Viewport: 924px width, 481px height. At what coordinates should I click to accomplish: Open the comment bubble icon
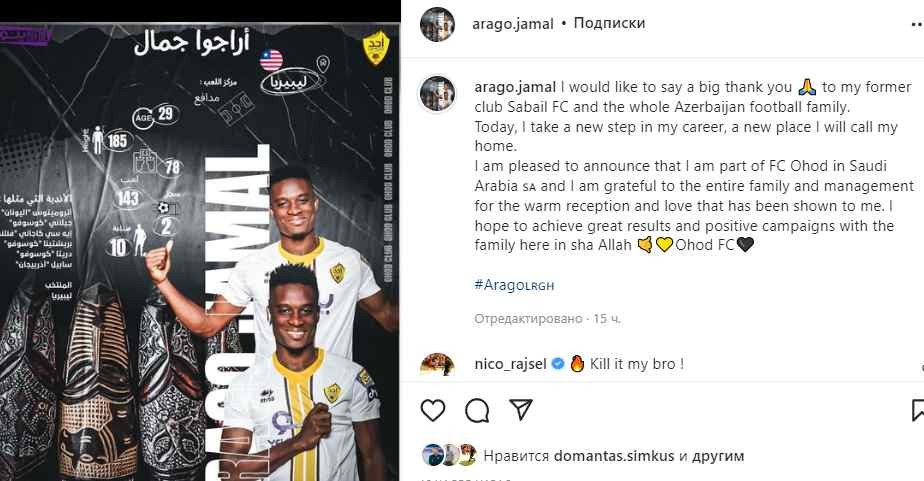point(477,410)
